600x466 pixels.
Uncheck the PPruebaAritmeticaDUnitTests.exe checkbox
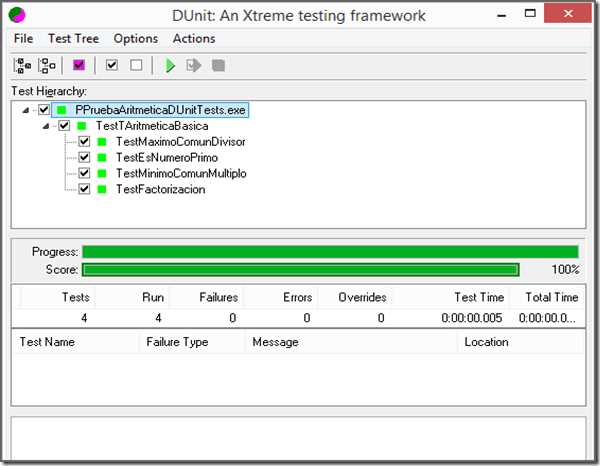click(44, 110)
